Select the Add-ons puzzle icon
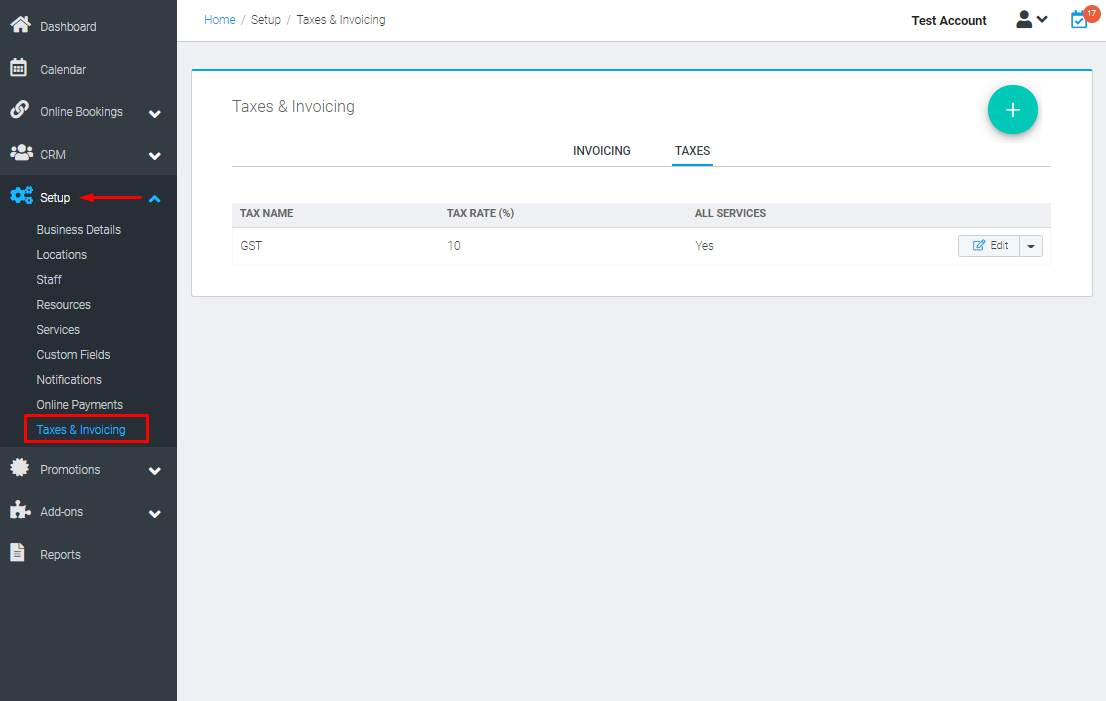Image resolution: width=1106 pixels, height=701 pixels. [x=19, y=511]
